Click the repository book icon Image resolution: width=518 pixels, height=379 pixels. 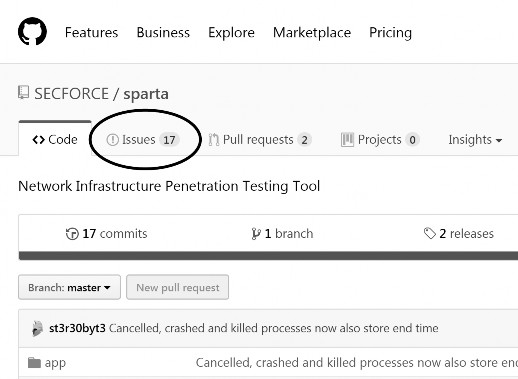coord(23,92)
